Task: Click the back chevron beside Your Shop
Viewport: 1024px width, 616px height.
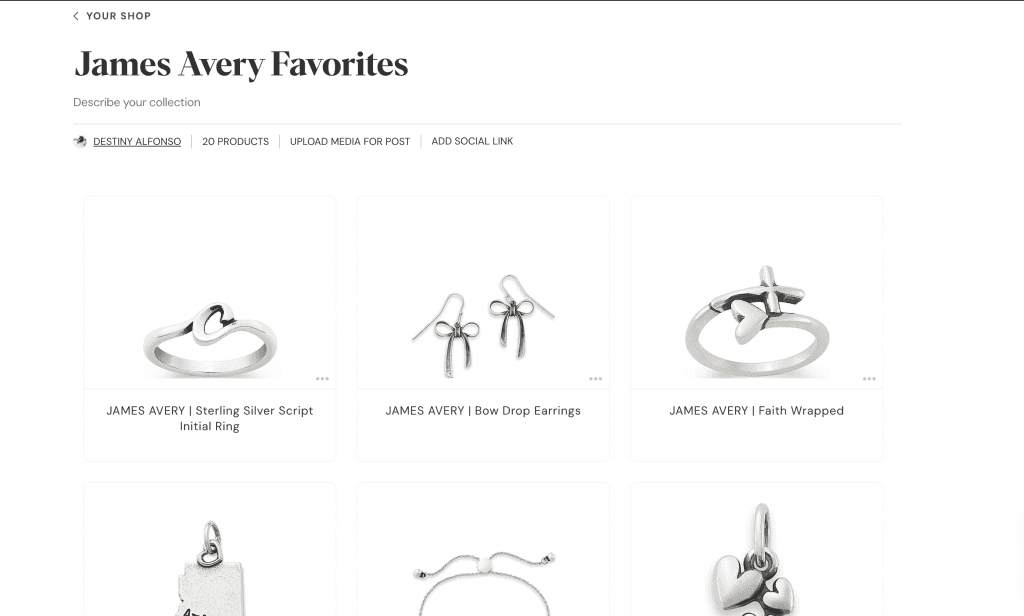Action: point(76,16)
